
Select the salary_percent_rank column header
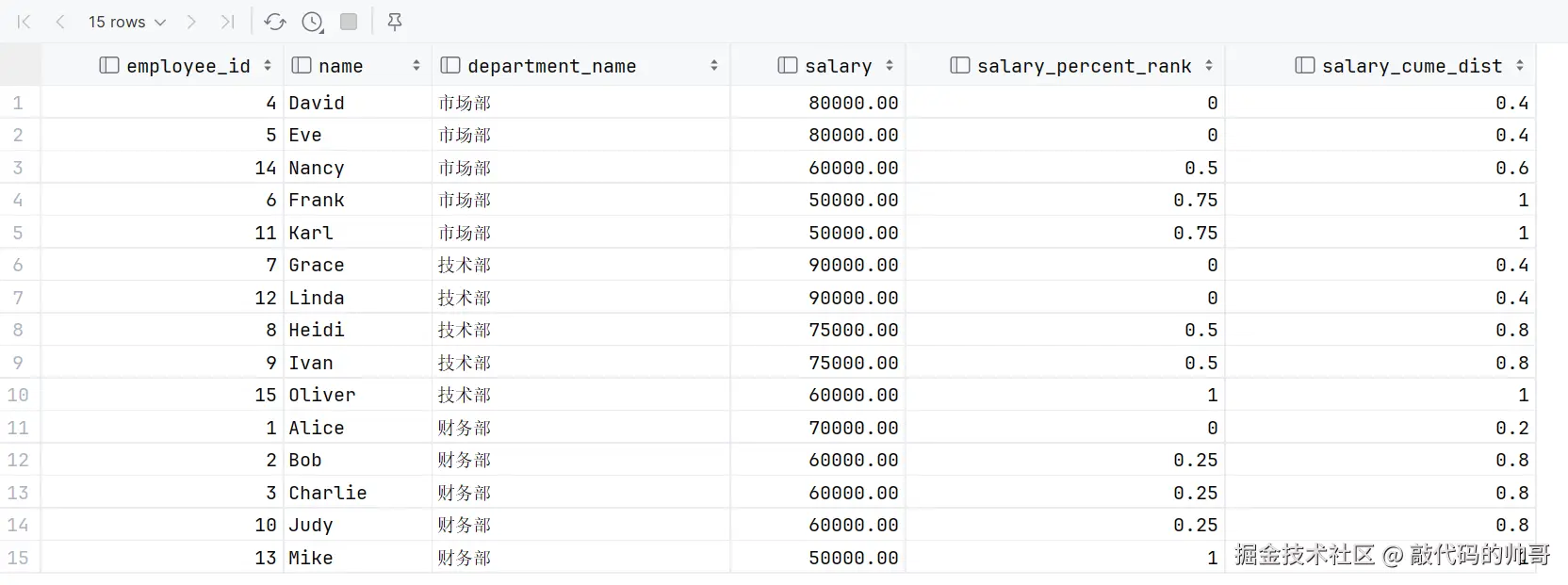(x=1084, y=66)
